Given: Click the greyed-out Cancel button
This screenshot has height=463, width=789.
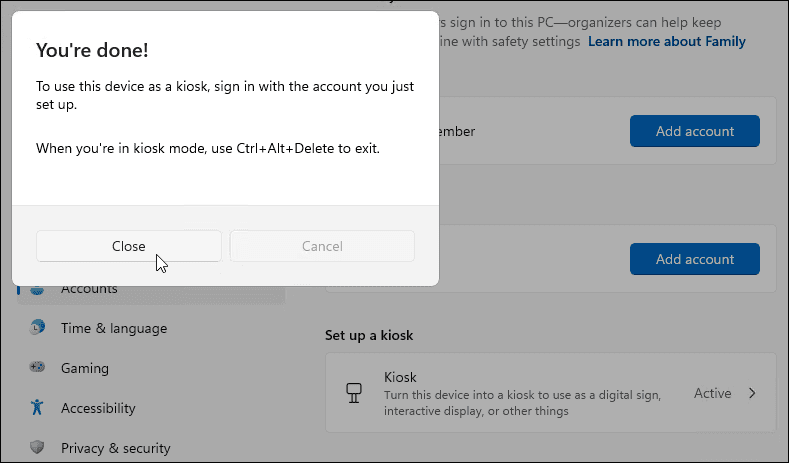Looking at the screenshot, I should coord(322,246).
